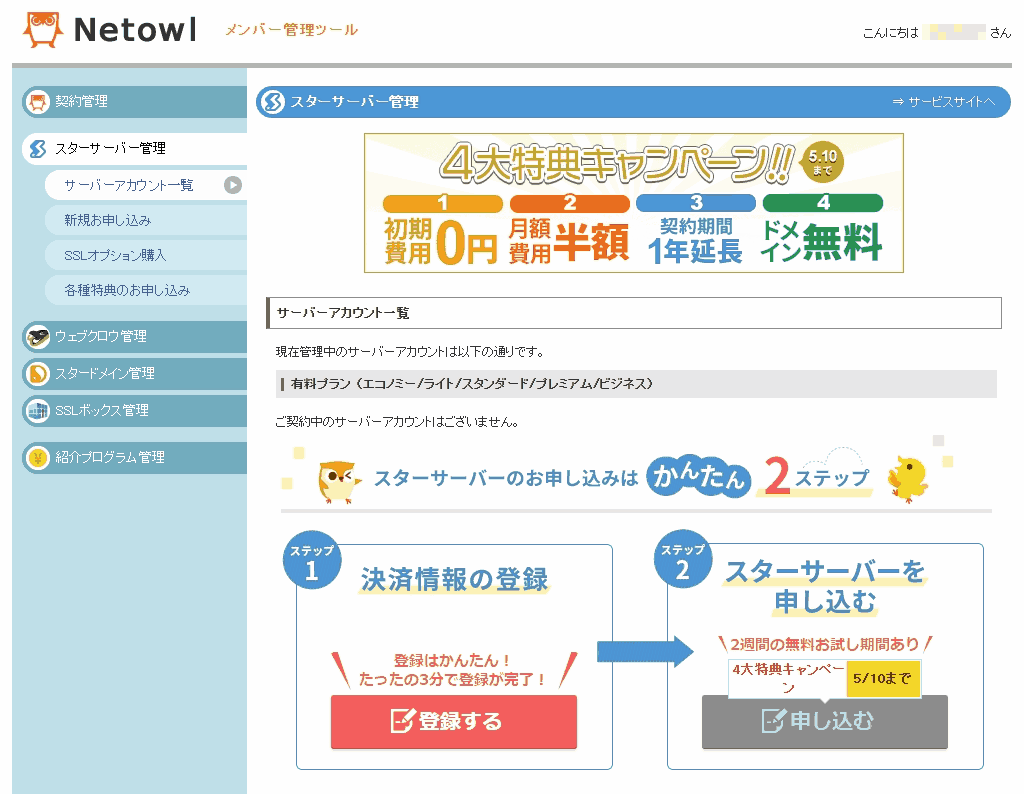Select サーバーアカウント一覧 submenu item
The image size is (1024, 794).
(146, 185)
